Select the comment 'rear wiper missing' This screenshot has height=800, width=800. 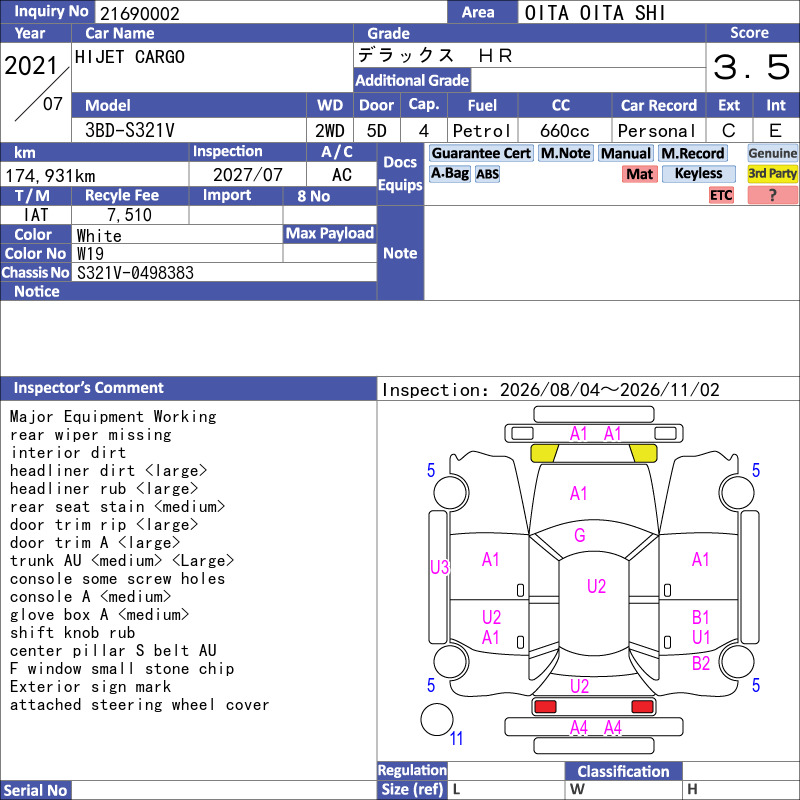coord(91,435)
